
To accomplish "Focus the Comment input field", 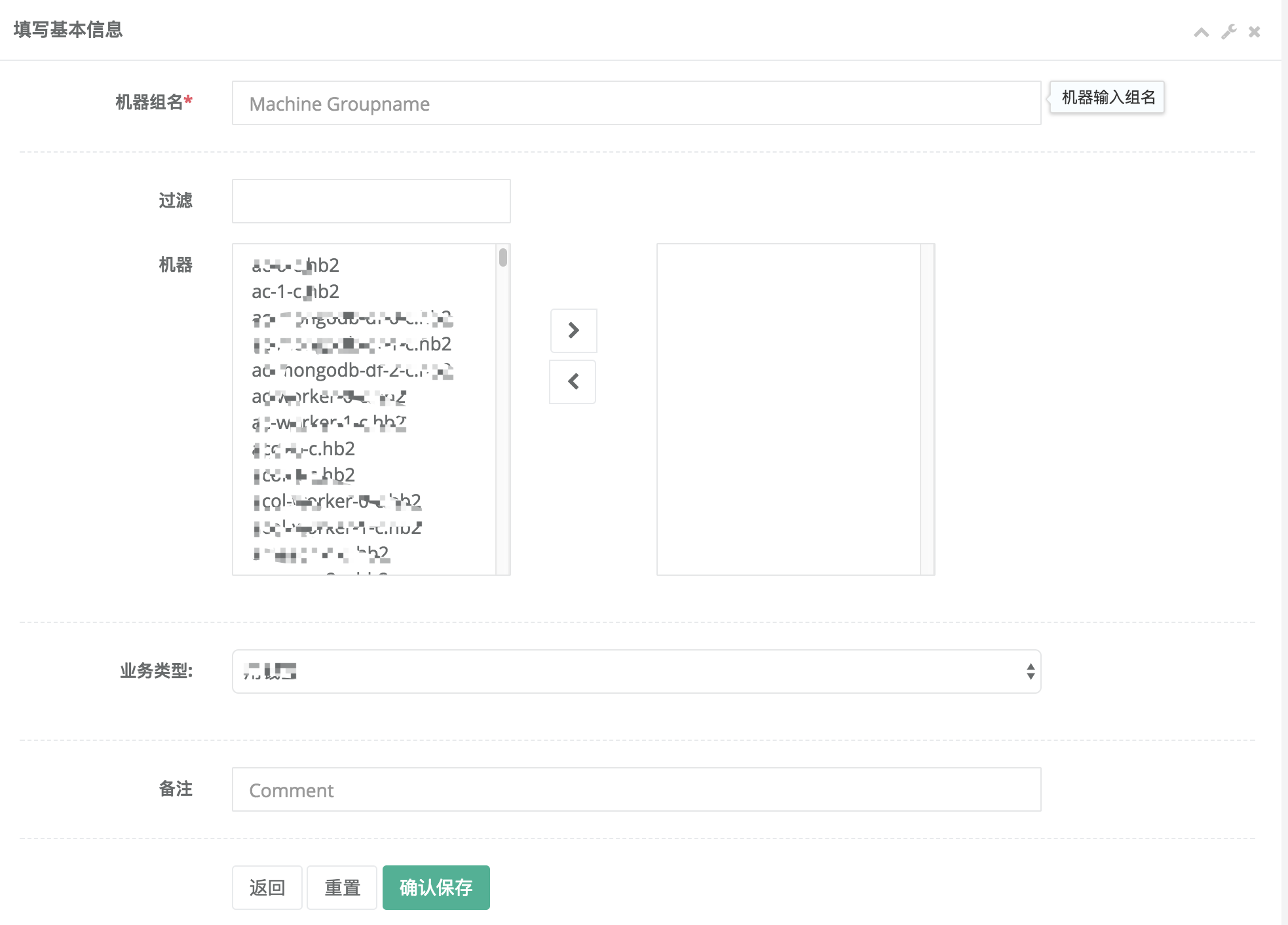I will pos(636,789).
